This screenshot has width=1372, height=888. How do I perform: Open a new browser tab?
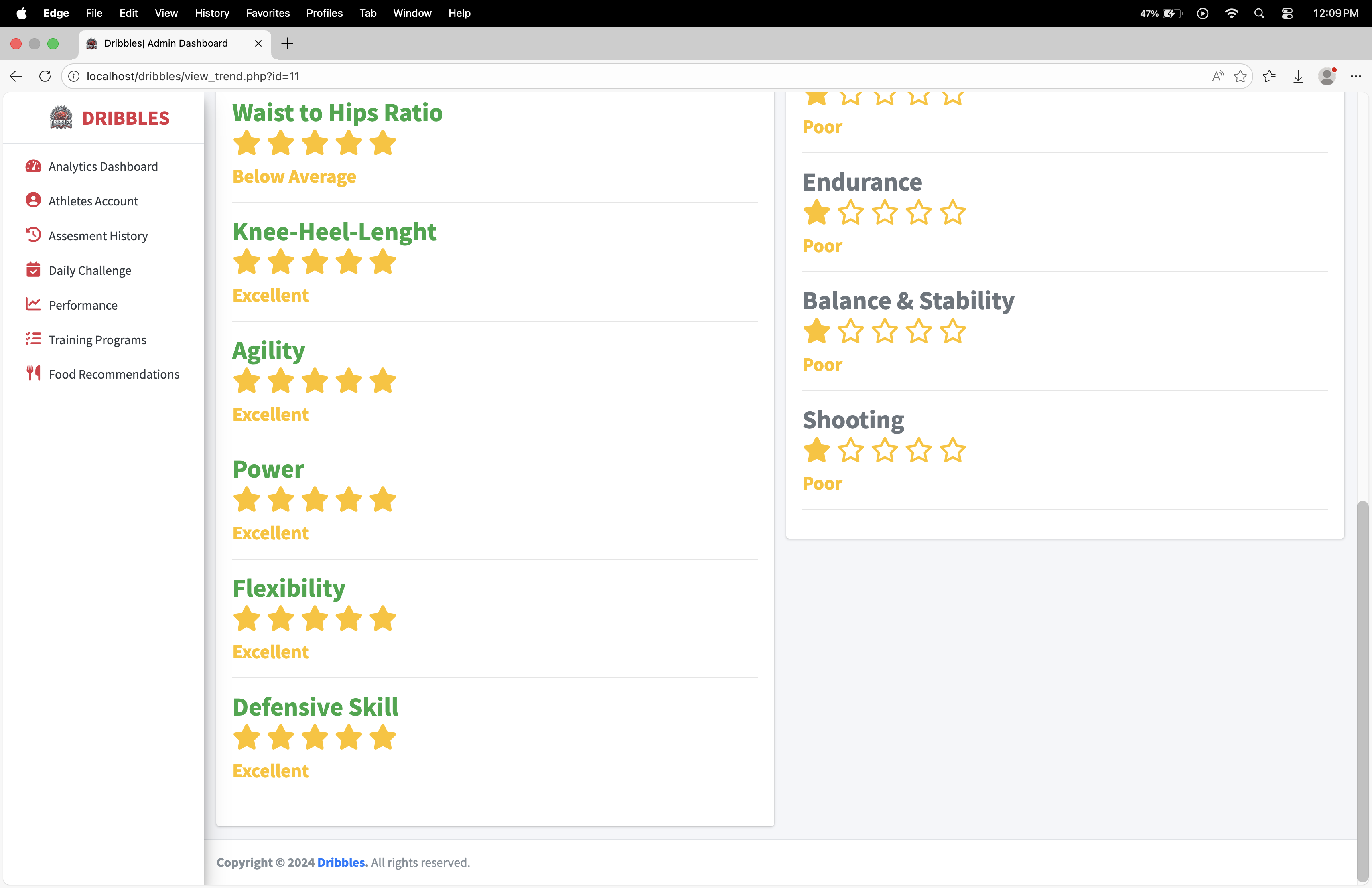287,43
